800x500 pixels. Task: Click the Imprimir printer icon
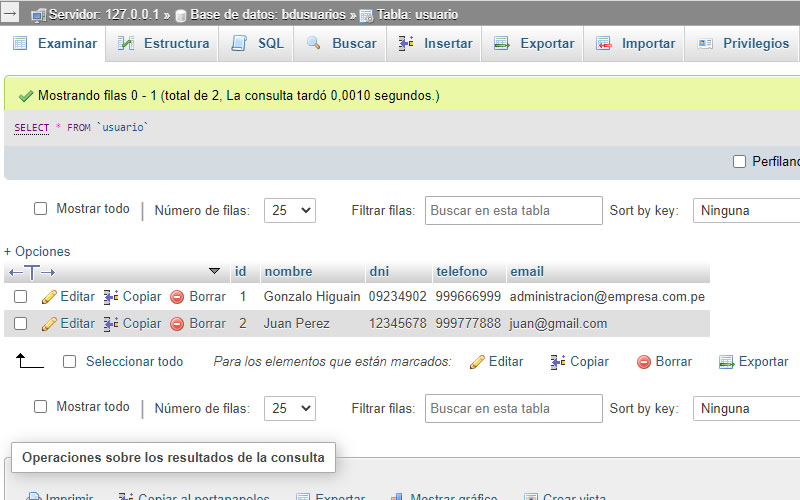point(34,496)
